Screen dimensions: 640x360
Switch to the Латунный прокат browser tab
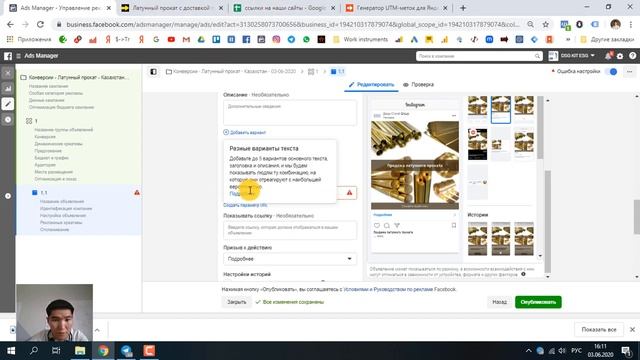point(171,8)
